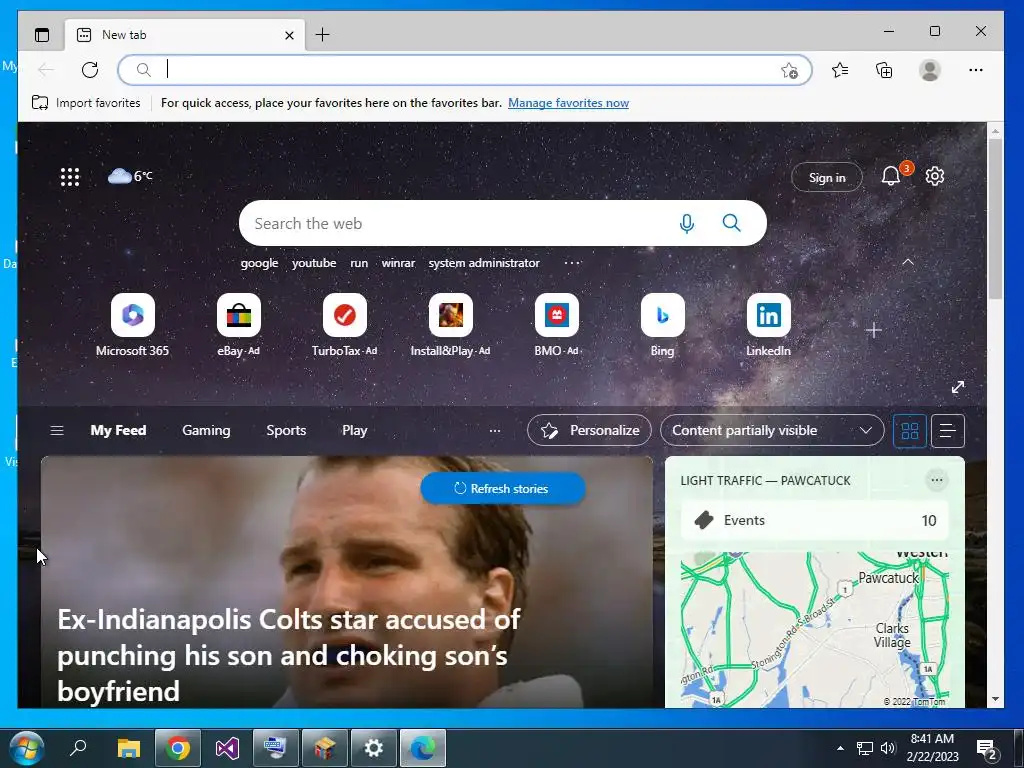This screenshot has width=1024, height=768.
Task: Open the browser profile avatar
Action: click(x=929, y=70)
